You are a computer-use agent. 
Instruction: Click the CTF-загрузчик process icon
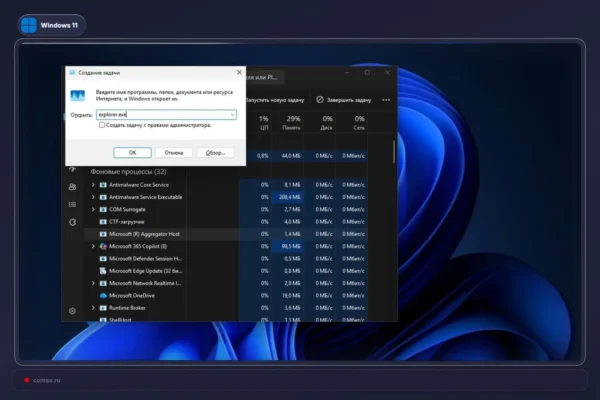(x=103, y=222)
